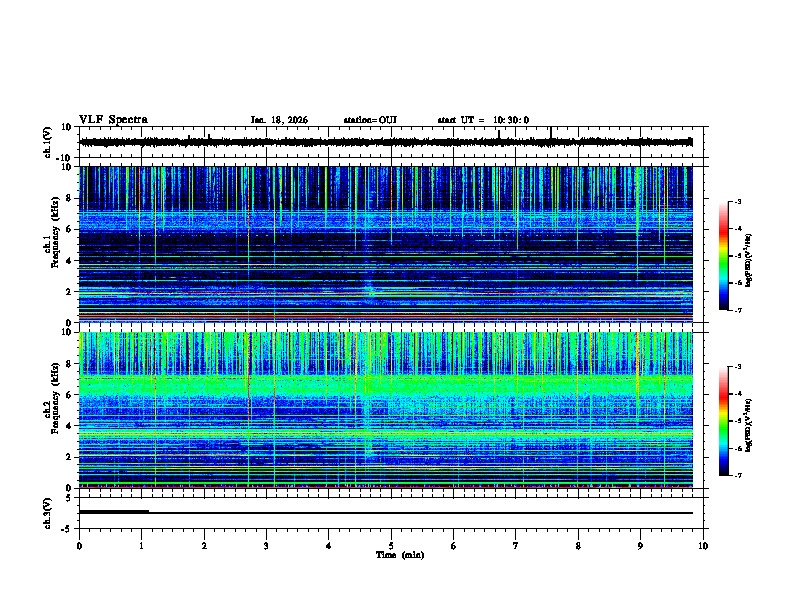Click the ch.2 color bar log(PSD) label

click(748, 425)
